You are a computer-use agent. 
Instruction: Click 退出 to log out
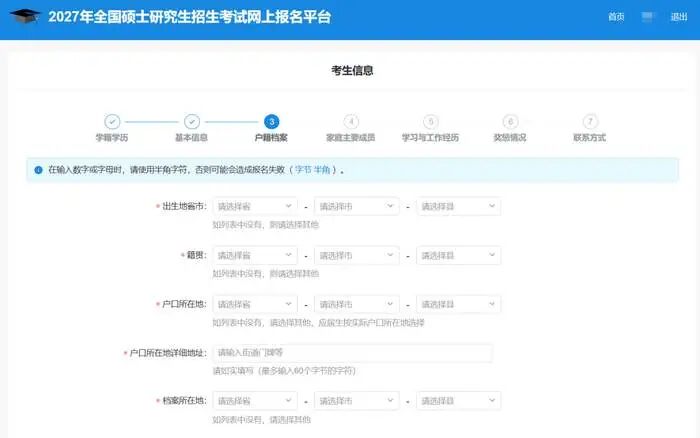pyautogui.click(x=679, y=17)
